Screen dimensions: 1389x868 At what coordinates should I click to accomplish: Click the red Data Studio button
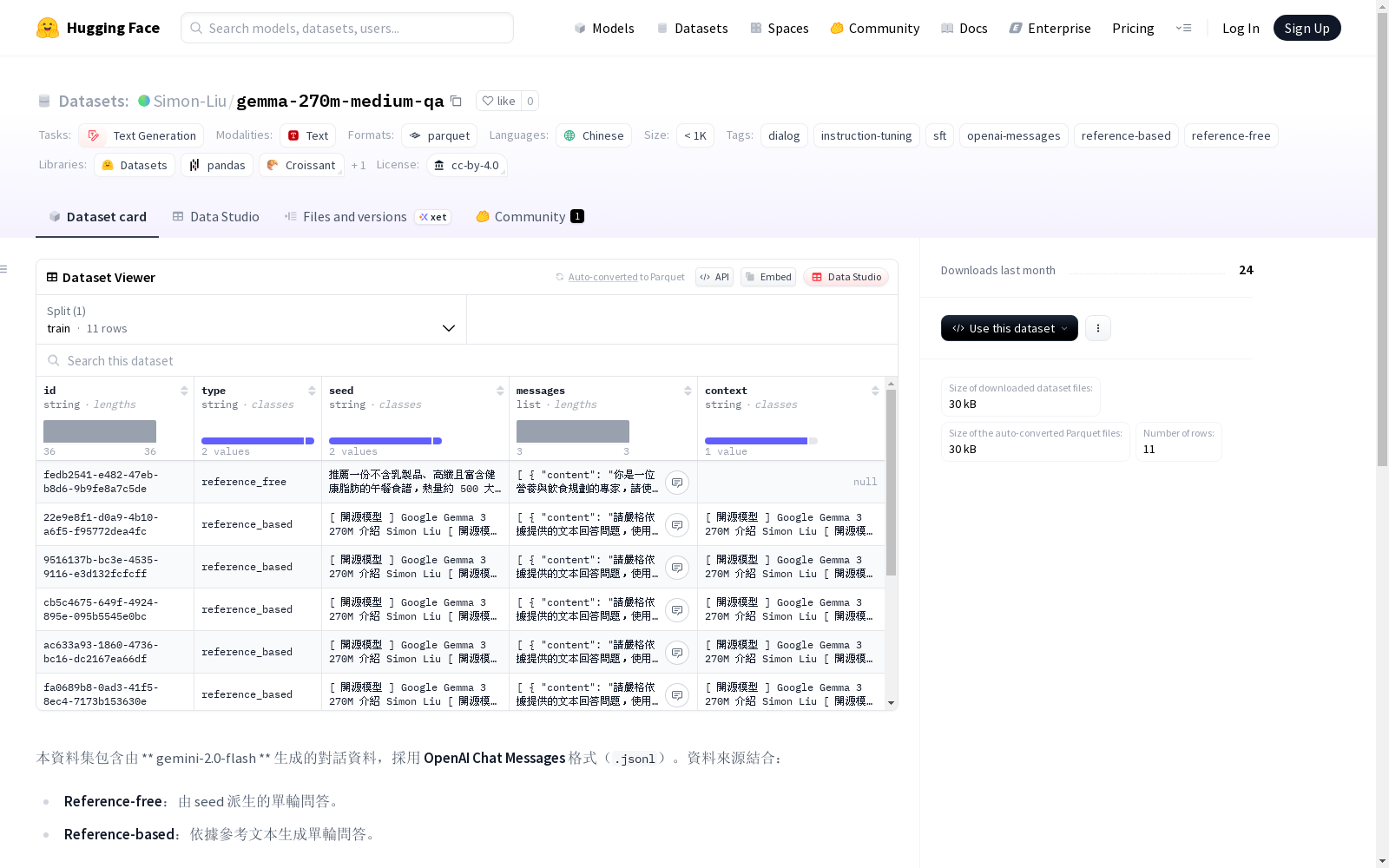[x=846, y=277]
